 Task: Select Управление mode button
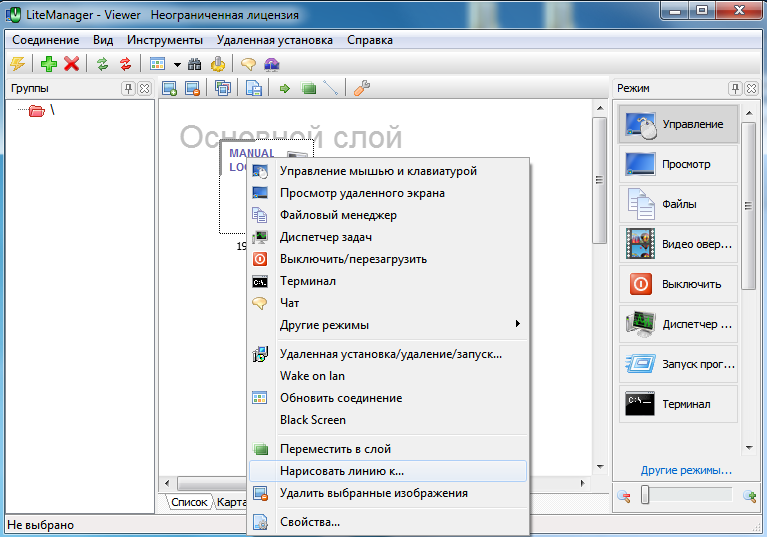678,124
